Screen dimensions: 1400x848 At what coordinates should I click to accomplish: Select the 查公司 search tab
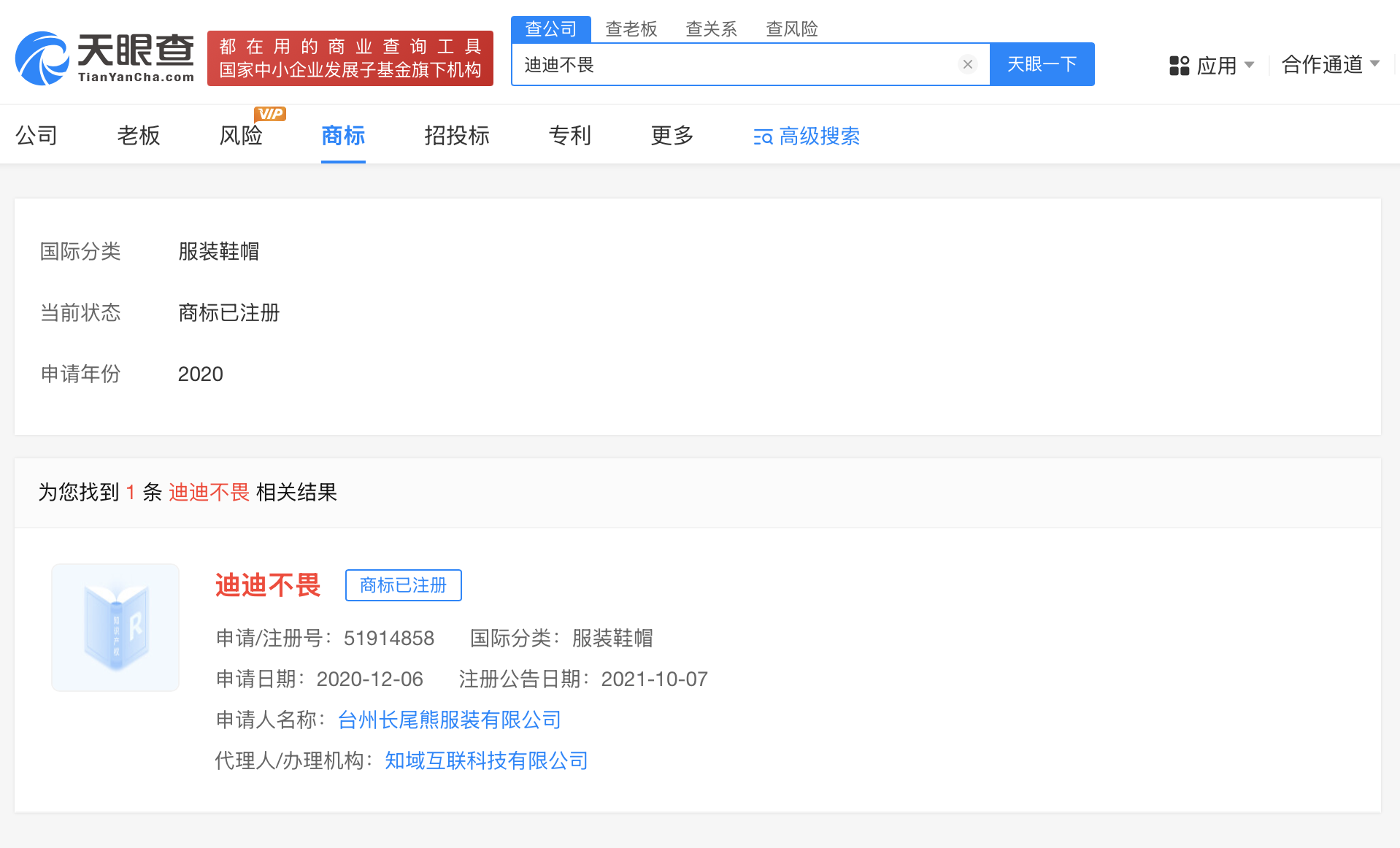551,29
